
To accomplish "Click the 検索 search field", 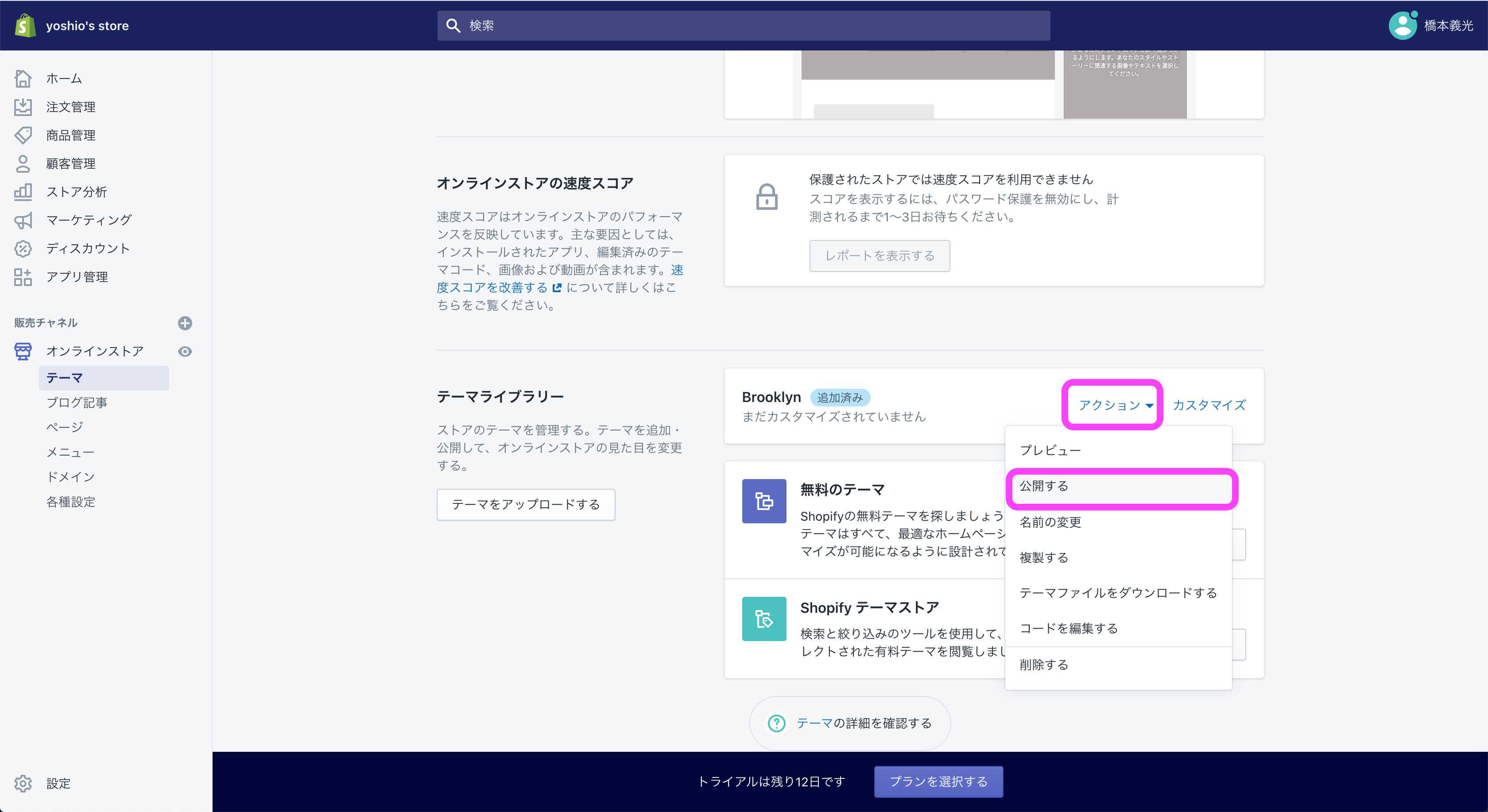I will 743,25.
